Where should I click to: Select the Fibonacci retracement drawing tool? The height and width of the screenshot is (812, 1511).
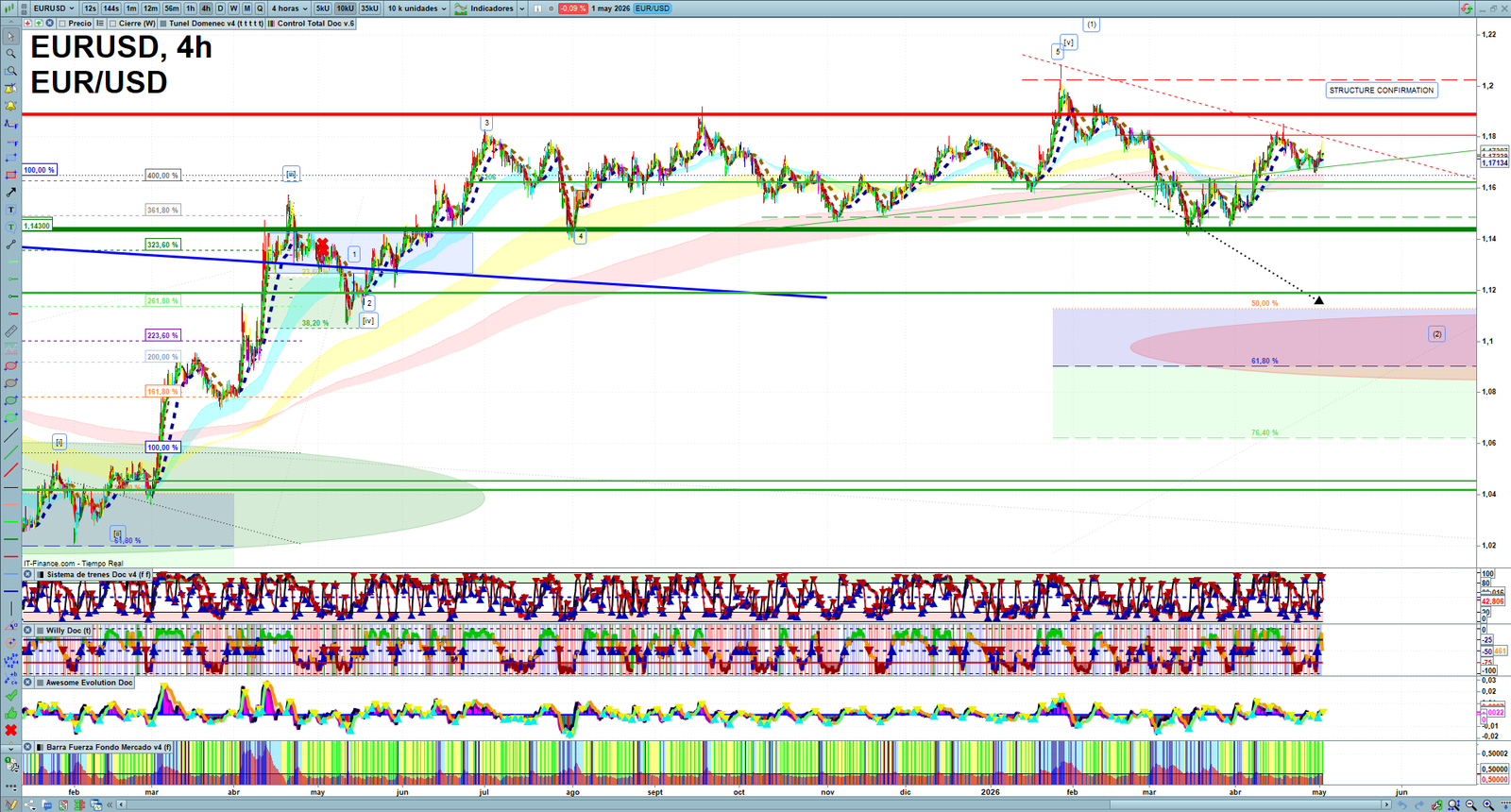click(x=10, y=142)
